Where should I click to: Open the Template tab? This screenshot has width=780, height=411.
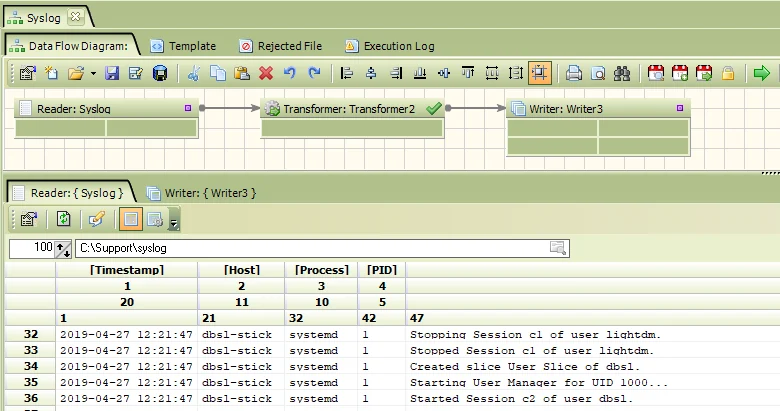tap(183, 46)
